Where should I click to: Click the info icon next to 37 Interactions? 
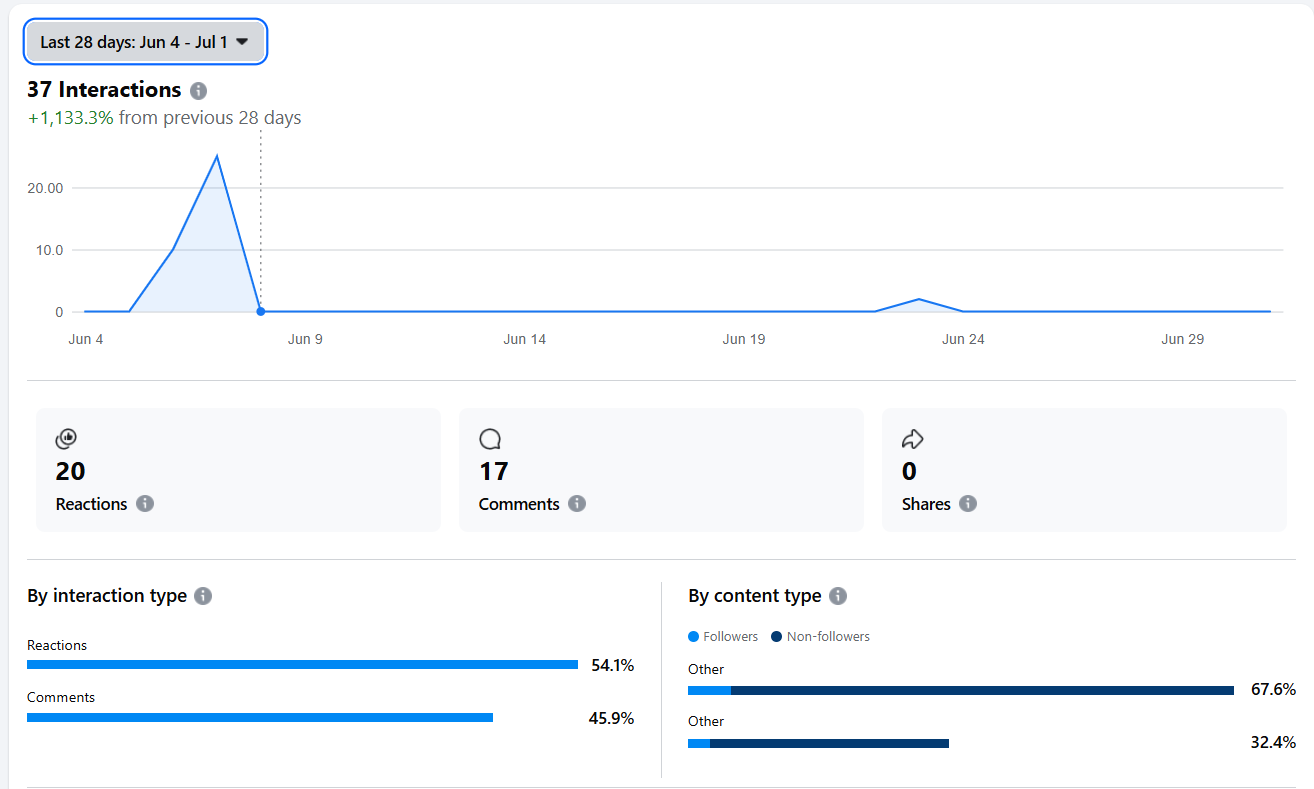198,91
